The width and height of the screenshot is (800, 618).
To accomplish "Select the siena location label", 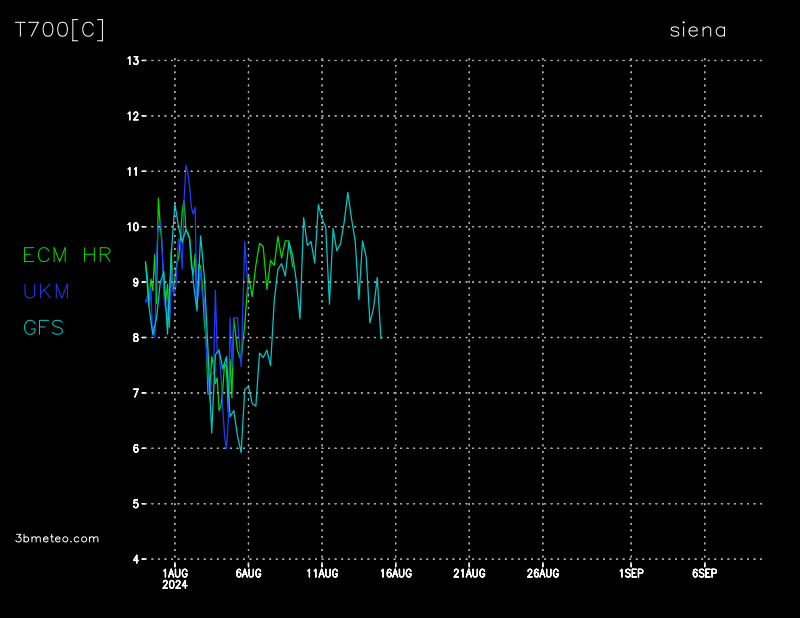I will 697,30.
